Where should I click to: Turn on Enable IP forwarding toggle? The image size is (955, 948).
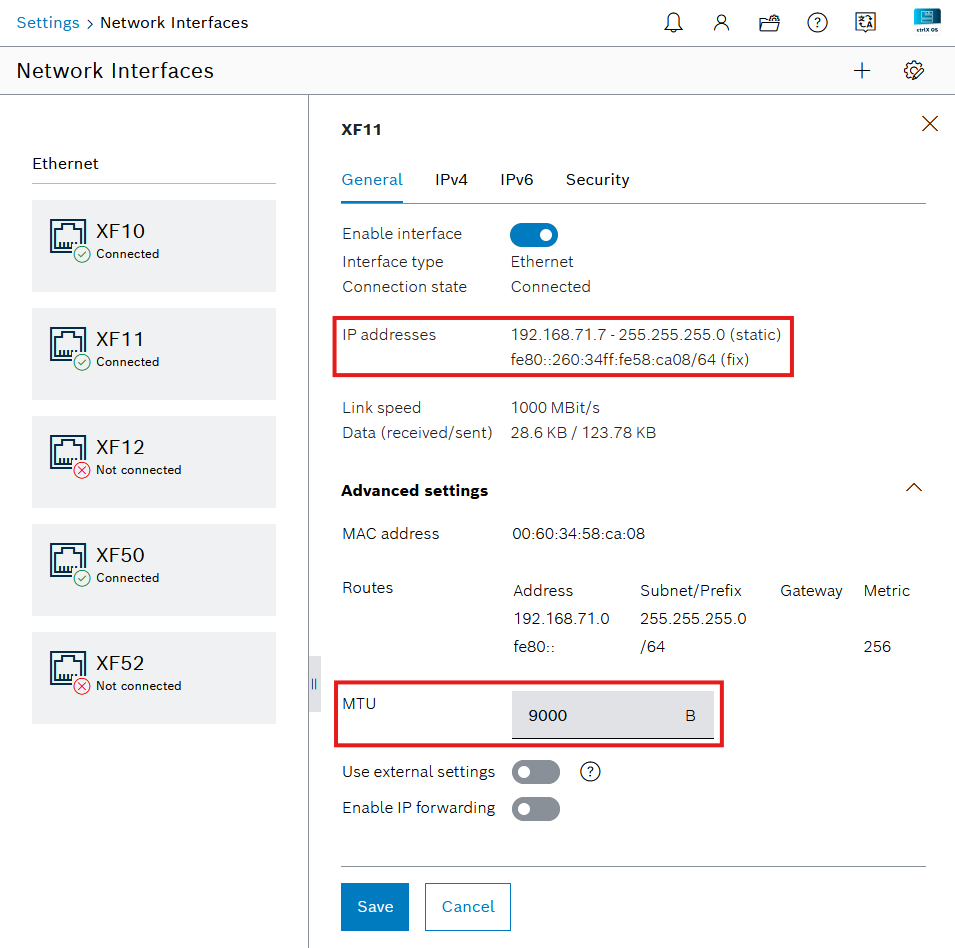click(535, 809)
